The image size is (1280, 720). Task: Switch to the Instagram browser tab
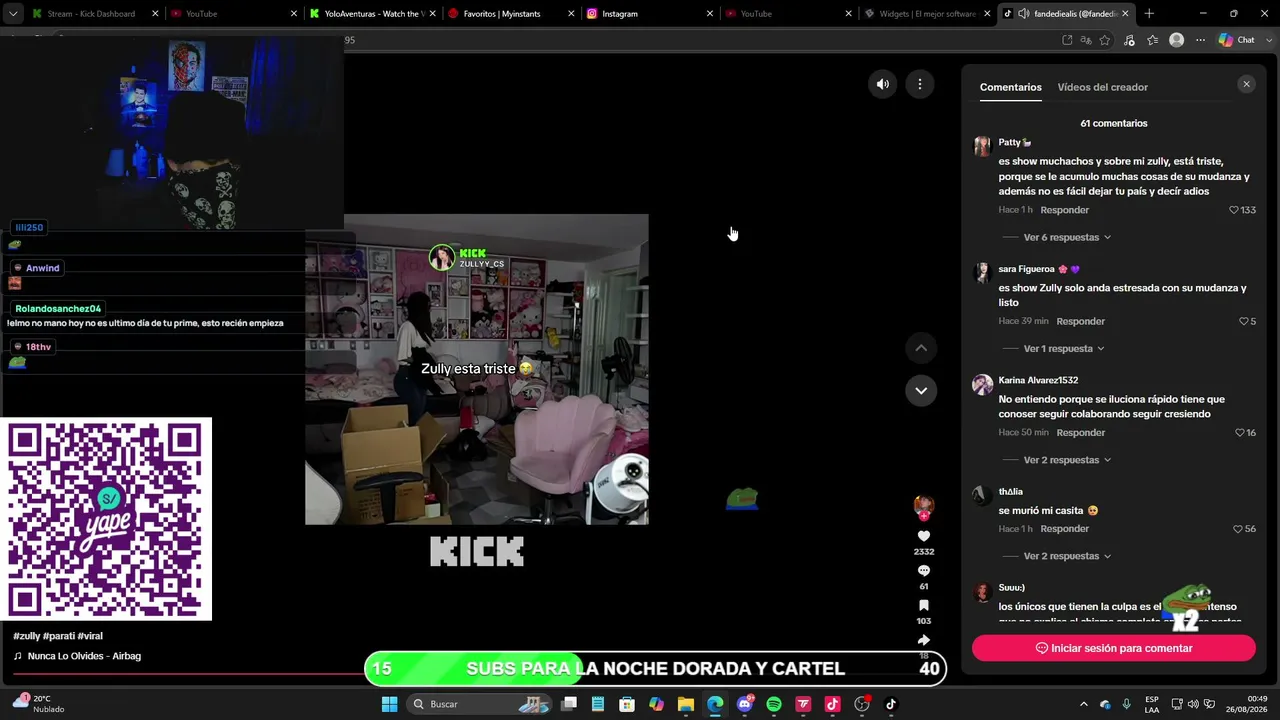point(651,14)
